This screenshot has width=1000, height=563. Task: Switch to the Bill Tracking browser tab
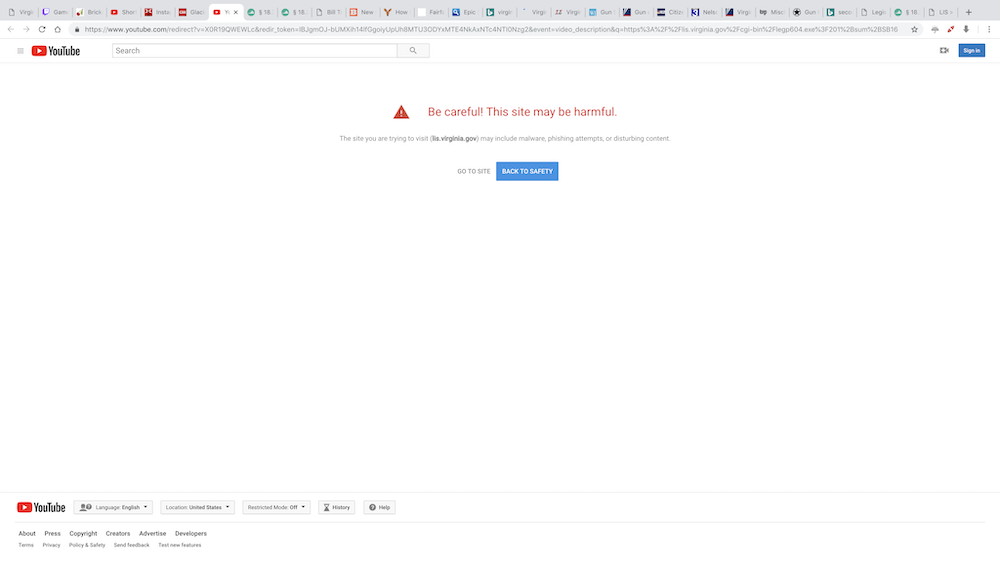coord(327,12)
